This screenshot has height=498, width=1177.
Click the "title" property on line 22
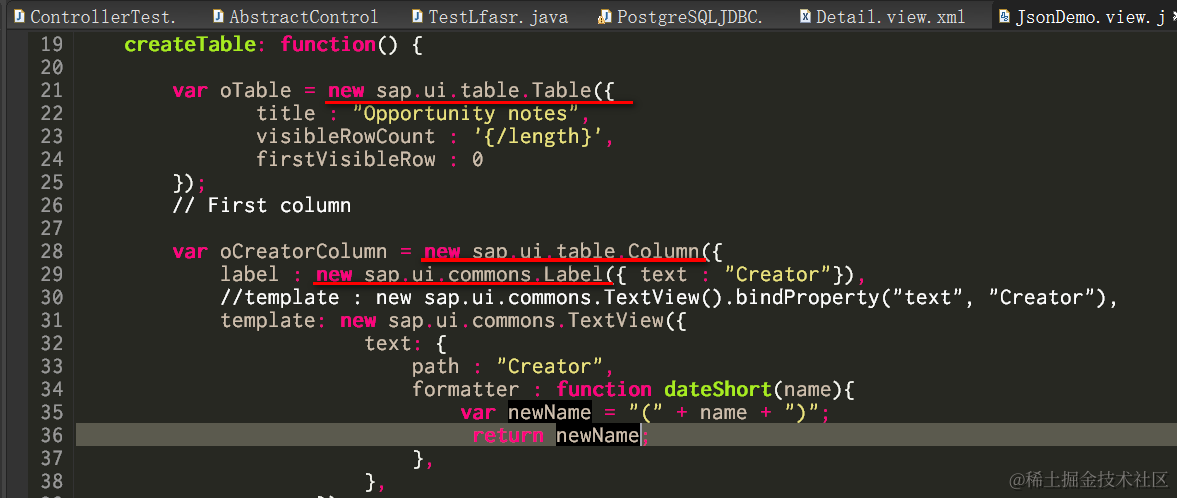(x=286, y=114)
